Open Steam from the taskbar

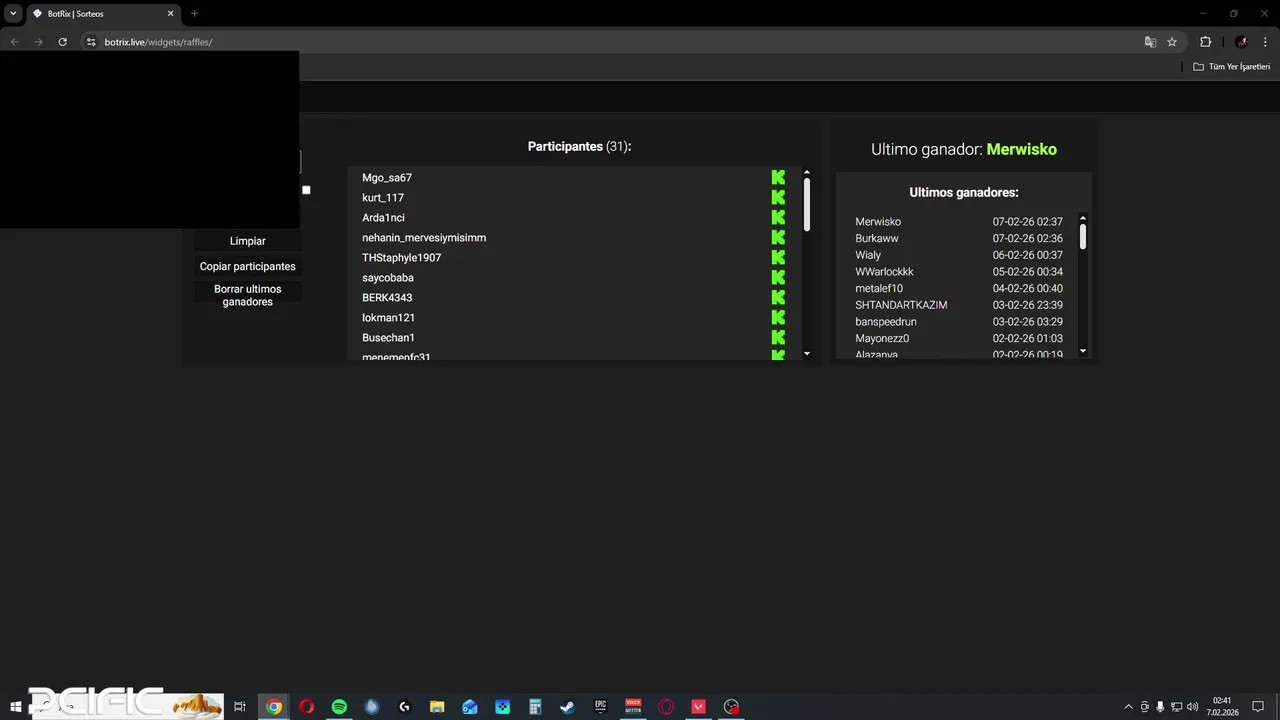(567, 707)
